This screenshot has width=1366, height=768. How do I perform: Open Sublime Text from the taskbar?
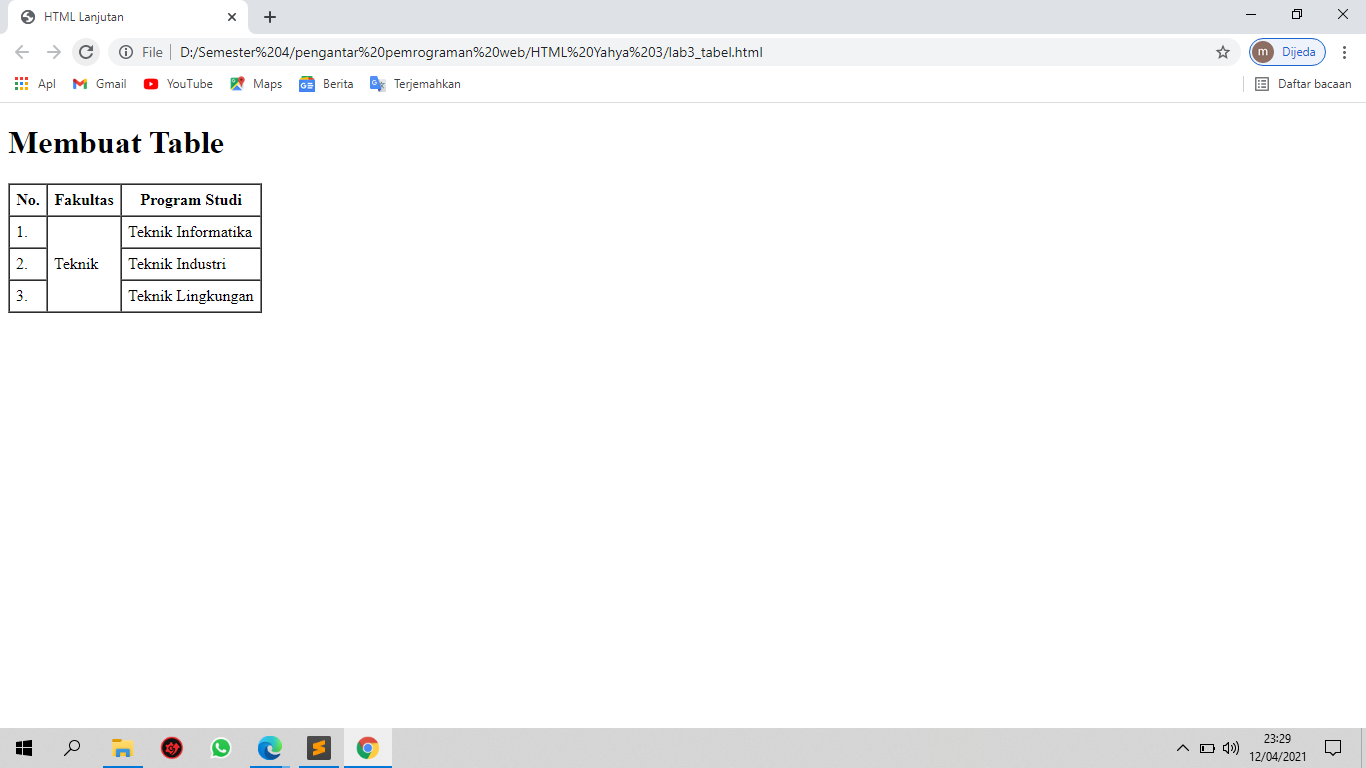pyautogui.click(x=318, y=747)
